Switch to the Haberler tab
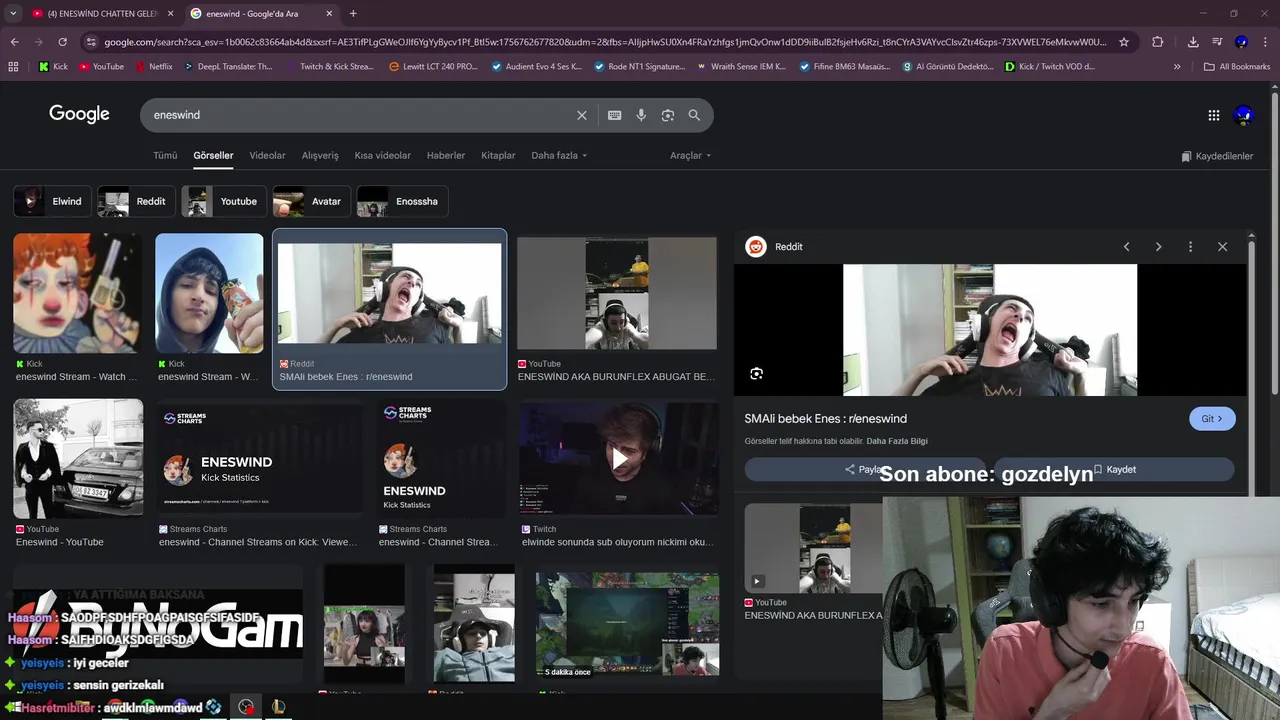 (x=446, y=156)
